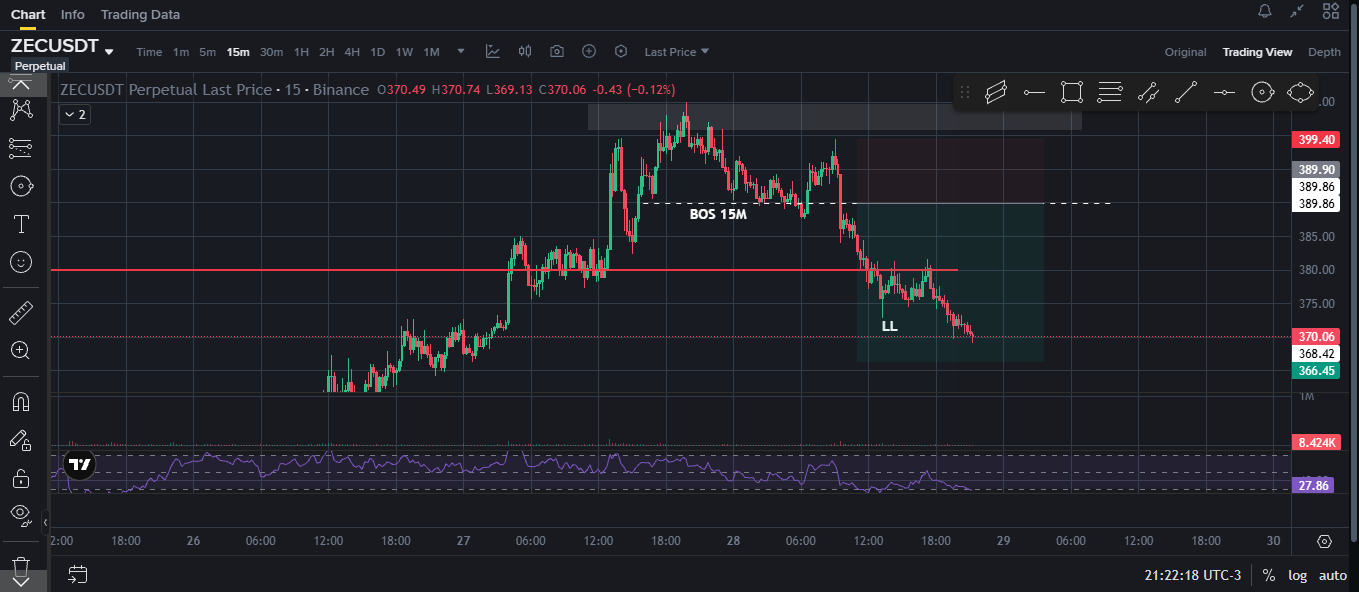The width and height of the screenshot is (1359, 592).
Task: Open the ZECUSDT symbol dropdown
Action: (109, 51)
